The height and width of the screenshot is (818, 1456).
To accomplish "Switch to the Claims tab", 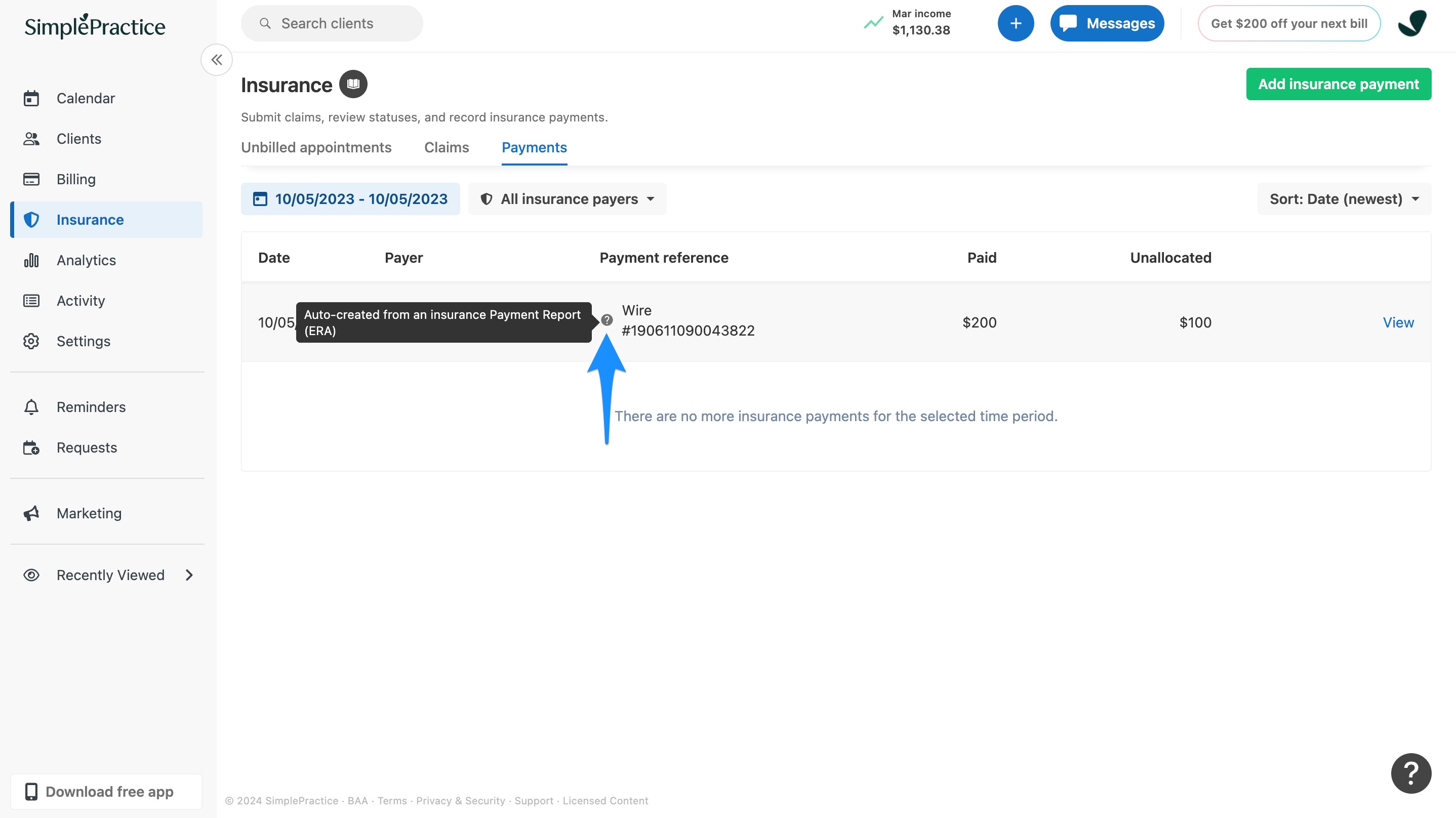I will pyautogui.click(x=447, y=147).
